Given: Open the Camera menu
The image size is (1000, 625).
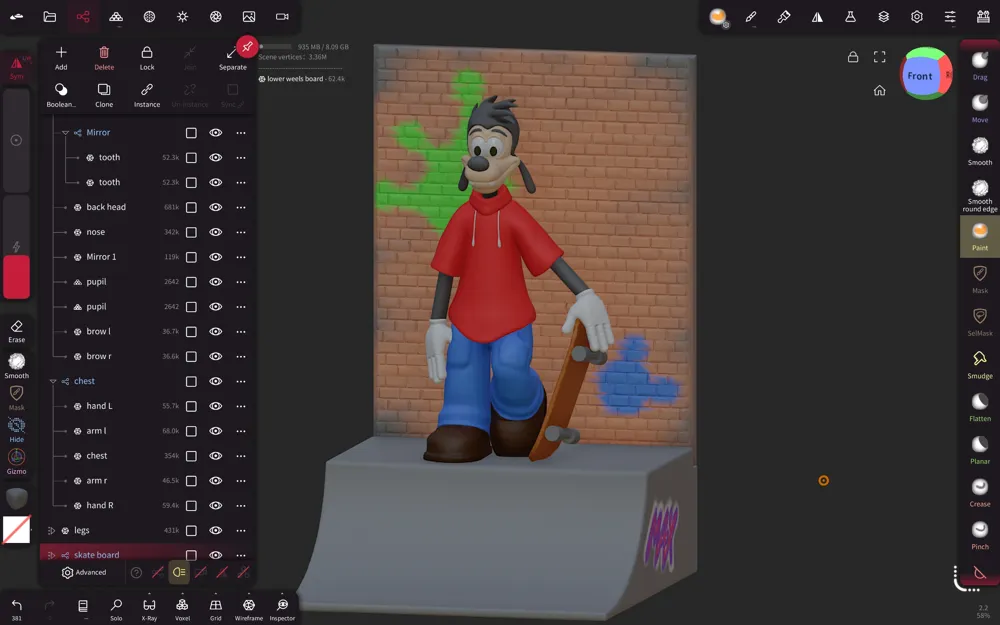Looking at the screenshot, I should (282, 17).
